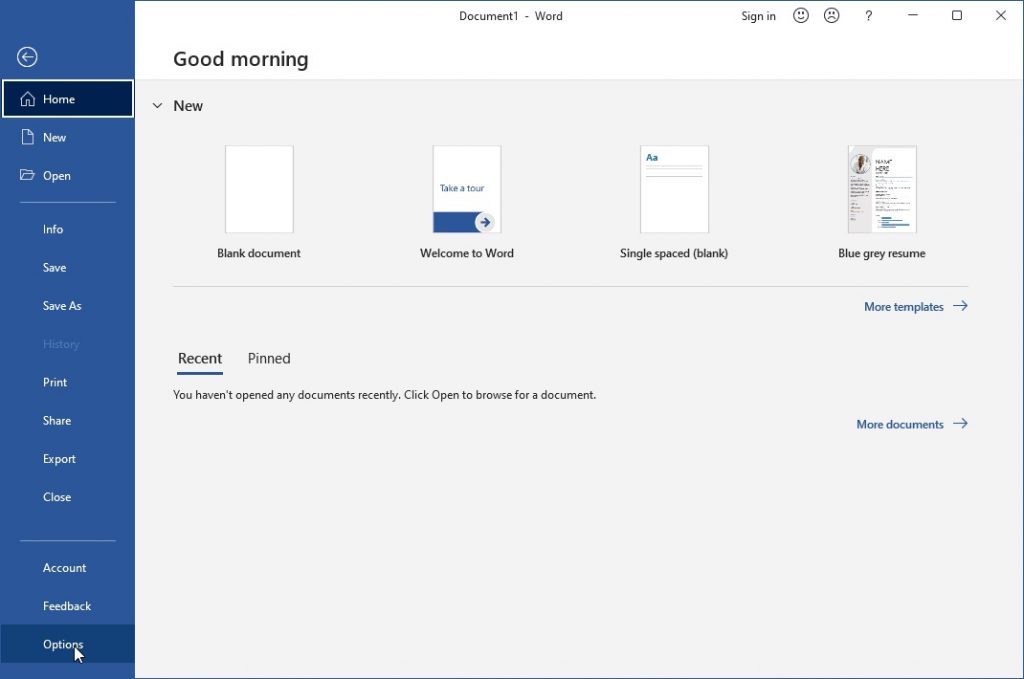Click the arrow icon beside More documents

(961, 423)
